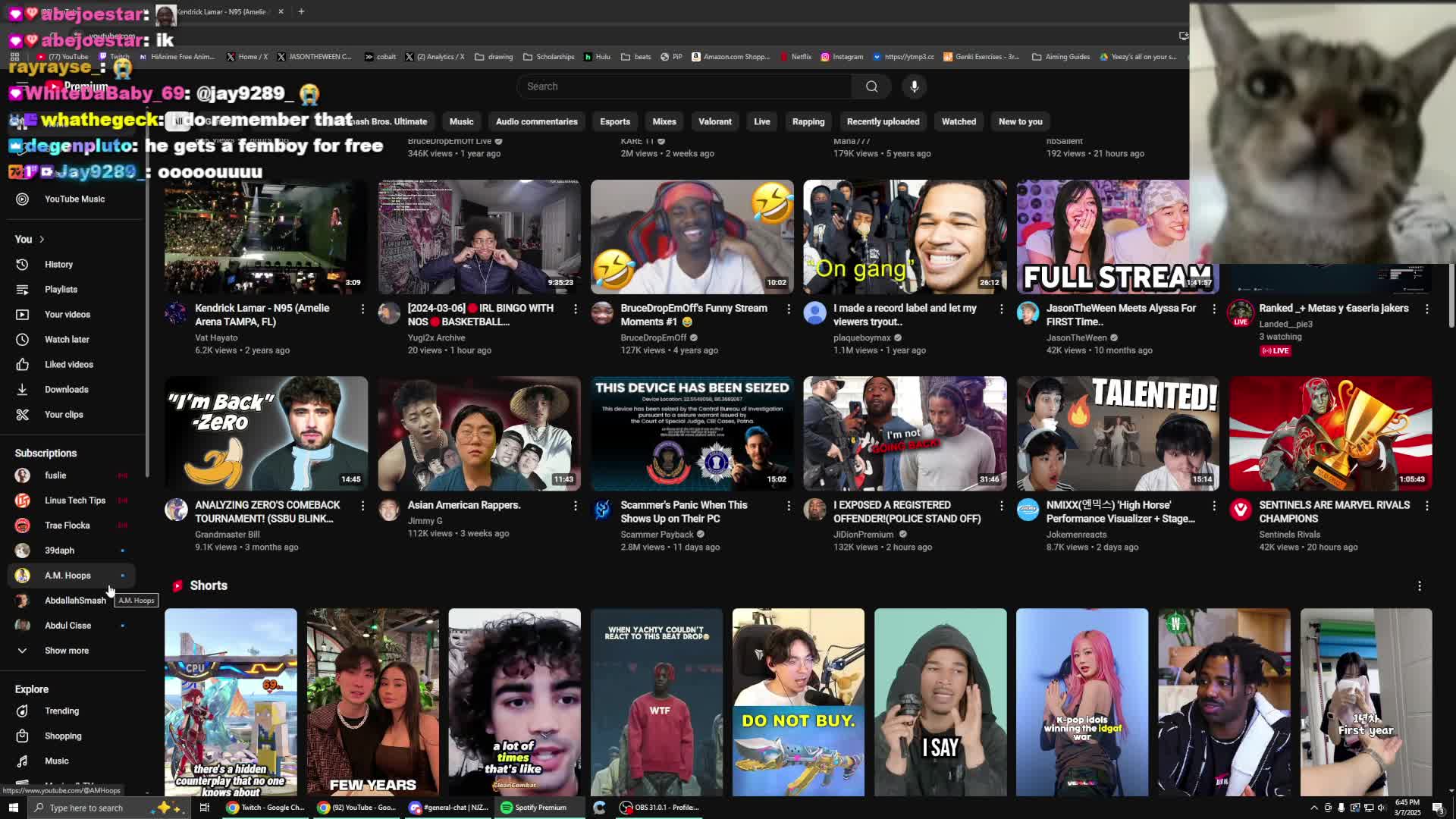This screenshot has width=1456, height=819.
Task: Open NMIXX High Horse video title
Action: point(1120,512)
